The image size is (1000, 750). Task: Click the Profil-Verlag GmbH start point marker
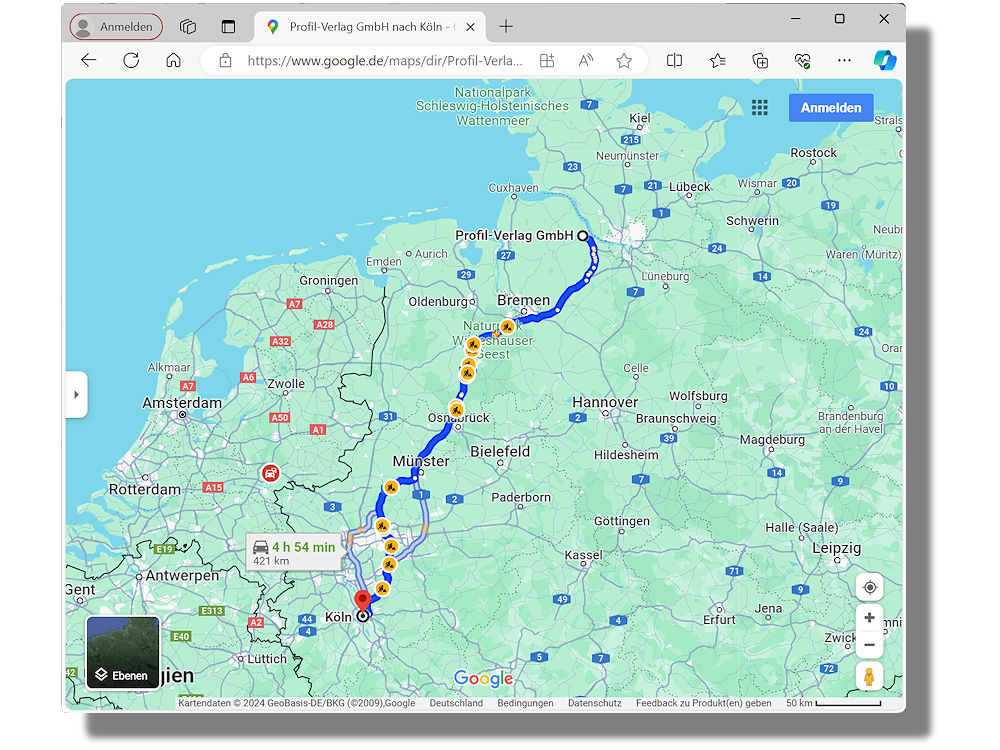point(582,235)
